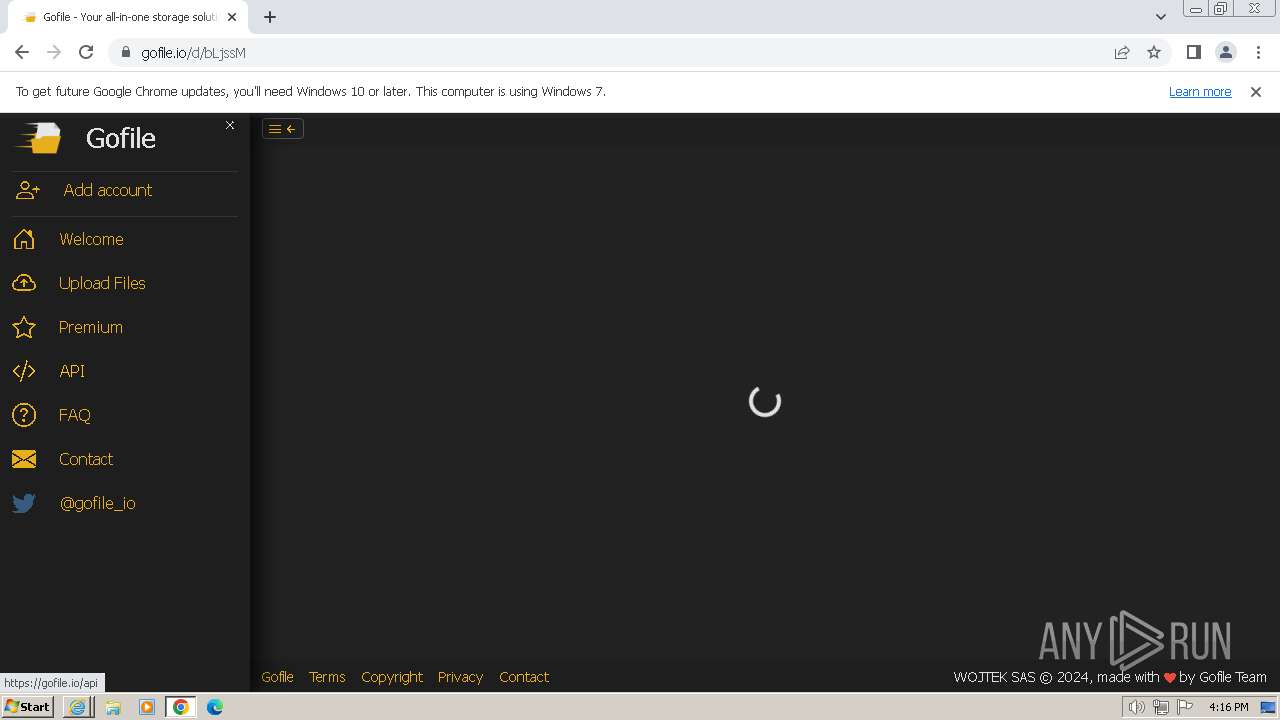Click the FAQ question mark icon
The width and height of the screenshot is (1280, 720).
(24, 415)
